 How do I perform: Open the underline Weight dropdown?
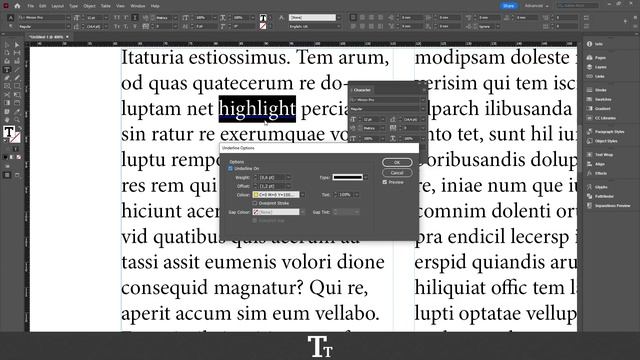click(289, 178)
